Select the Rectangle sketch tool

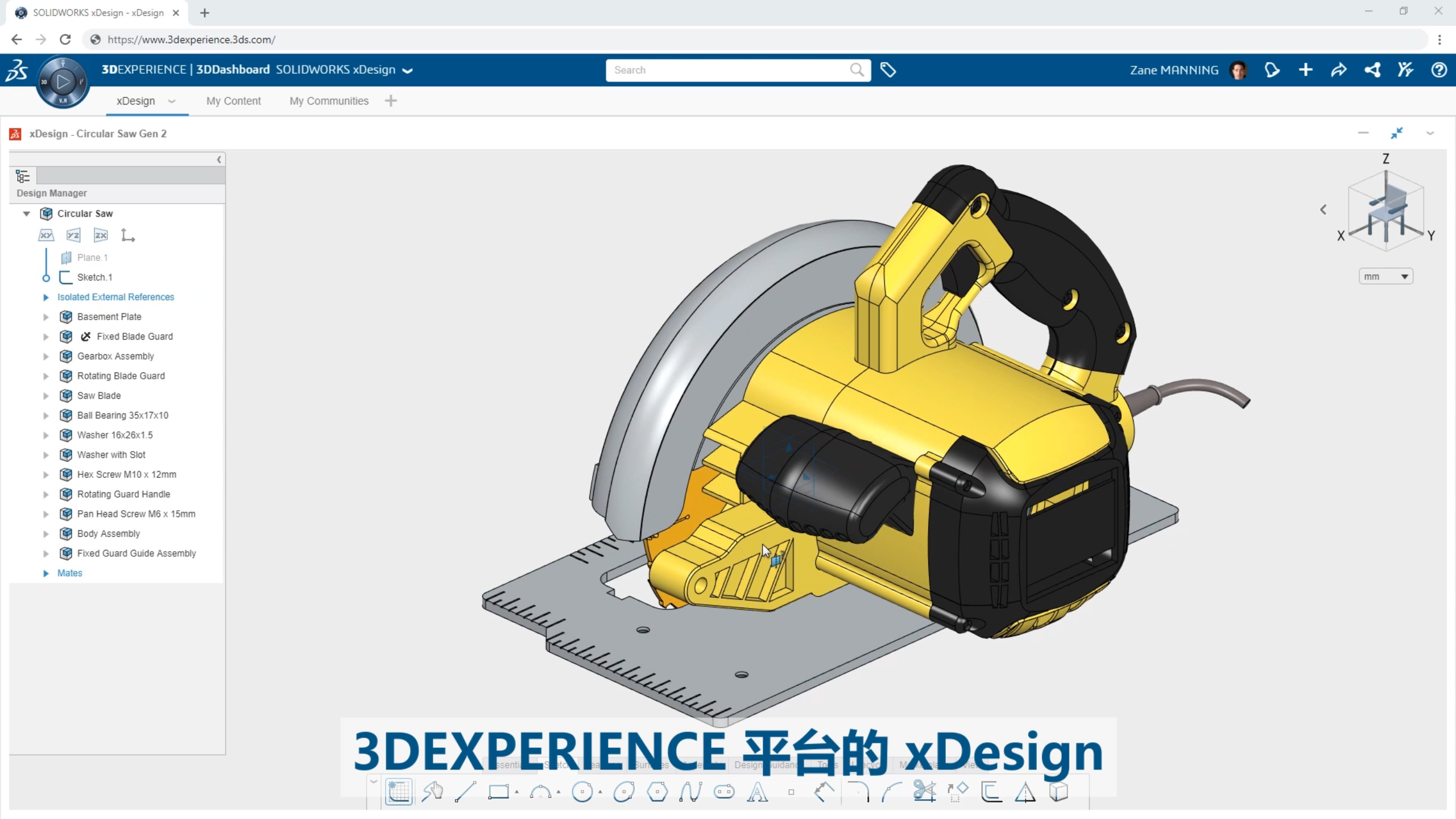coord(500,792)
